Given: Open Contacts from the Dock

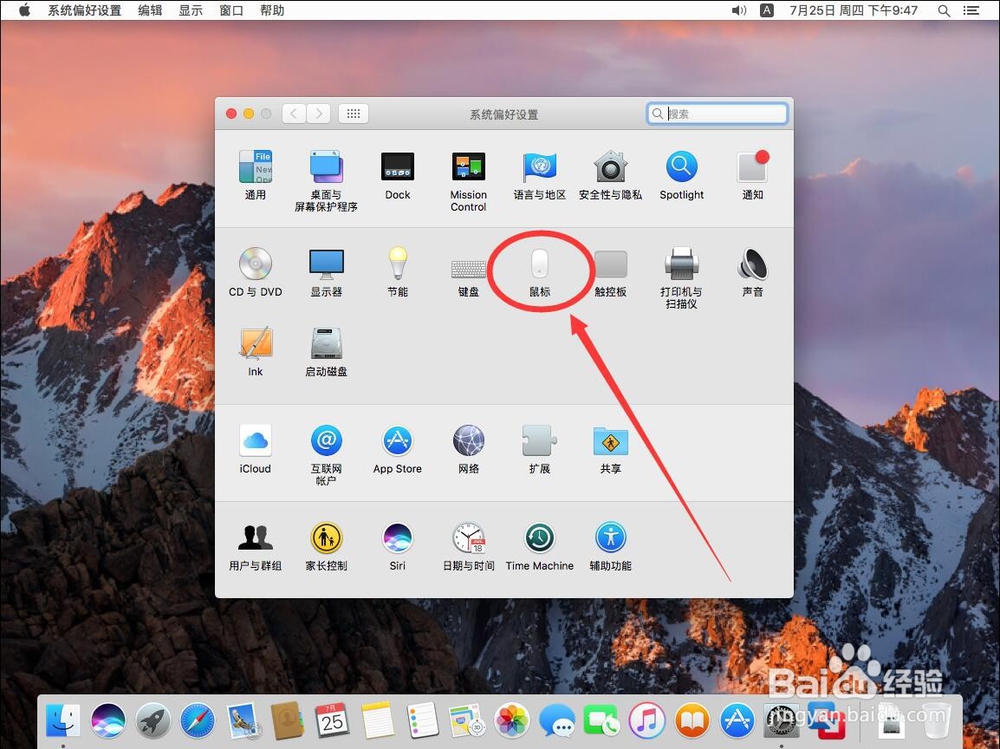Looking at the screenshot, I should pos(288,720).
